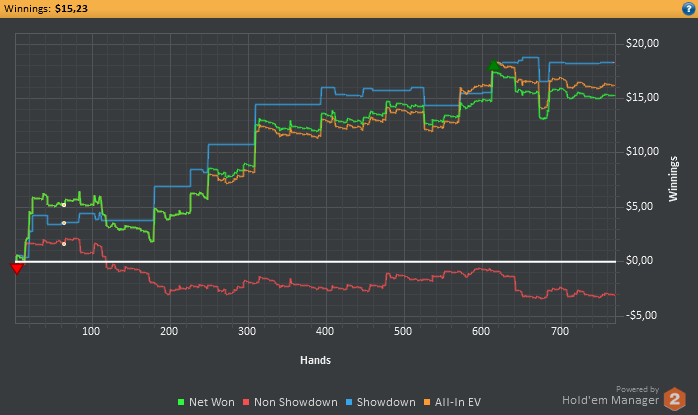
Task: Toggle the All-In EV legend entry
Action: 452,402
